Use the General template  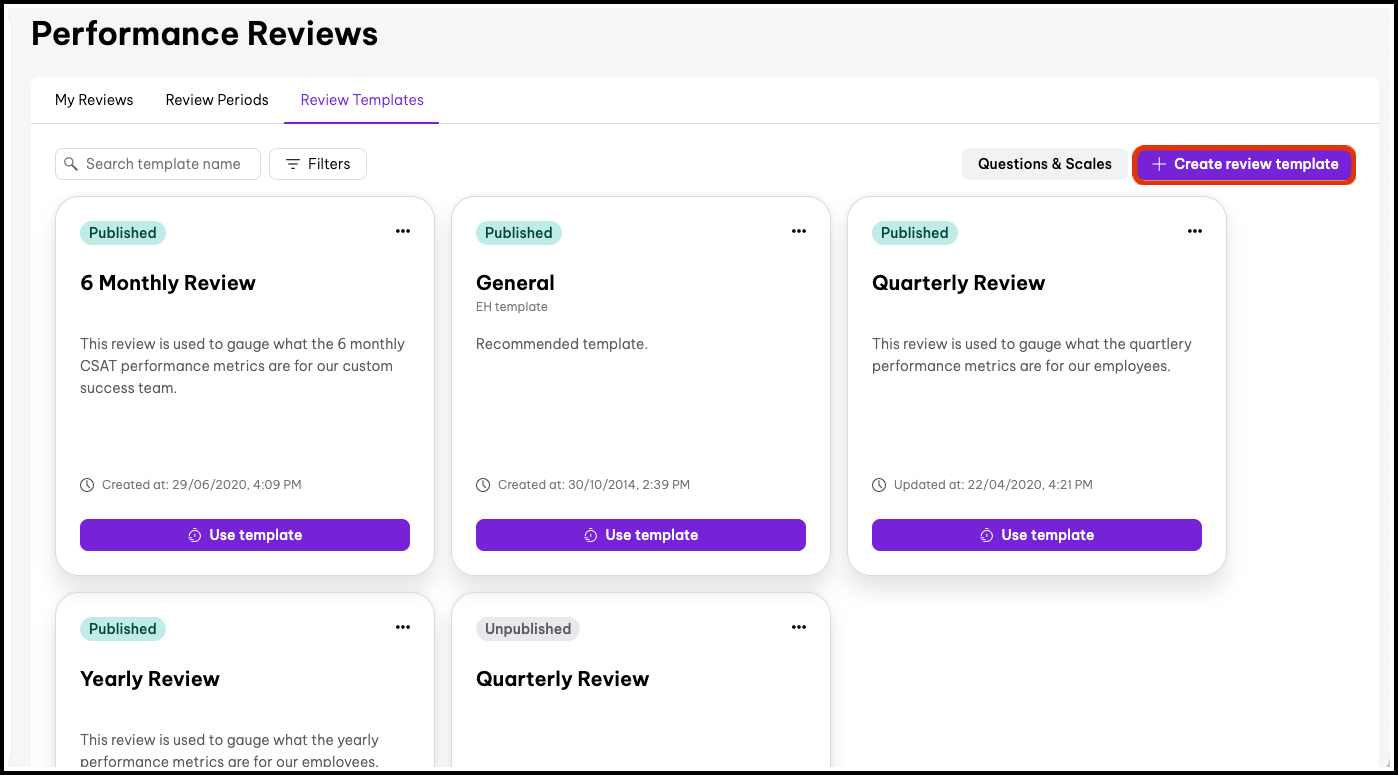(x=641, y=535)
